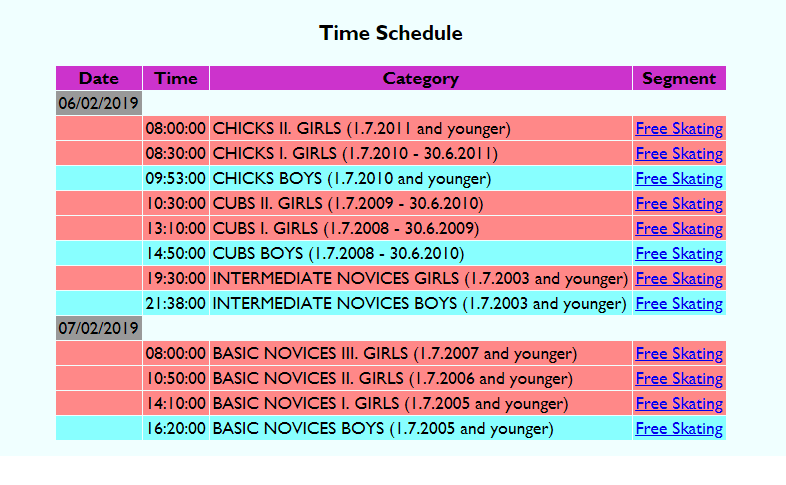This screenshot has height=485, width=786.
Task: Click the Time column header
Action: (x=176, y=78)
